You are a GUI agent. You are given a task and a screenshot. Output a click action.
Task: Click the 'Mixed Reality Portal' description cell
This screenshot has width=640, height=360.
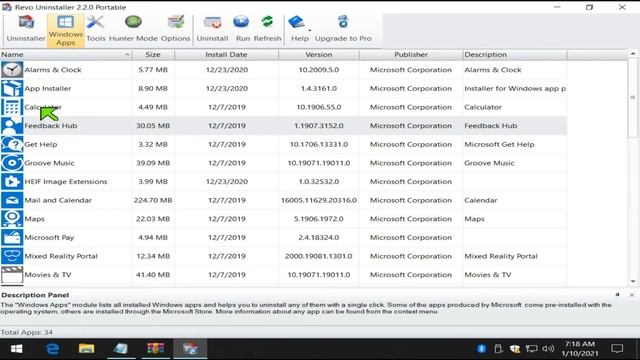(x=501, y=256)
